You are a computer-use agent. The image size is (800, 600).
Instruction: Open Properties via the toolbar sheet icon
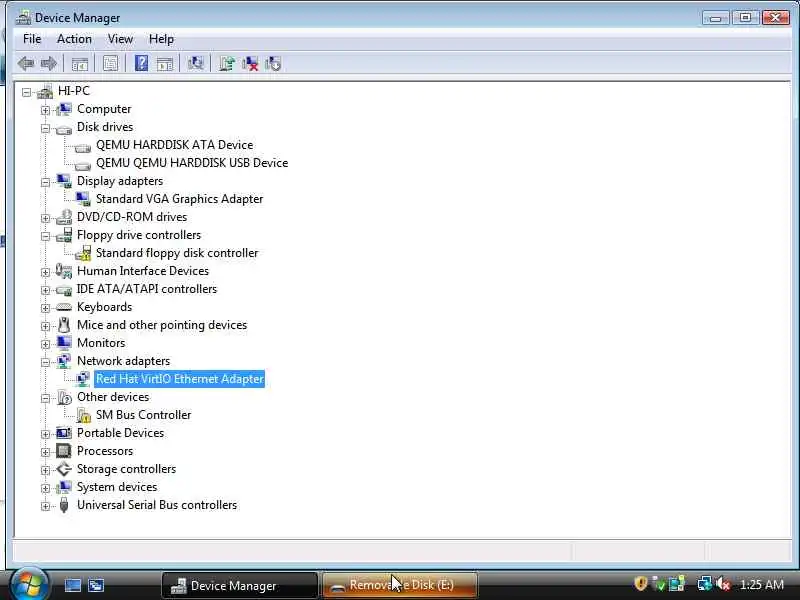pyautogui.click(x=110, y=64)
